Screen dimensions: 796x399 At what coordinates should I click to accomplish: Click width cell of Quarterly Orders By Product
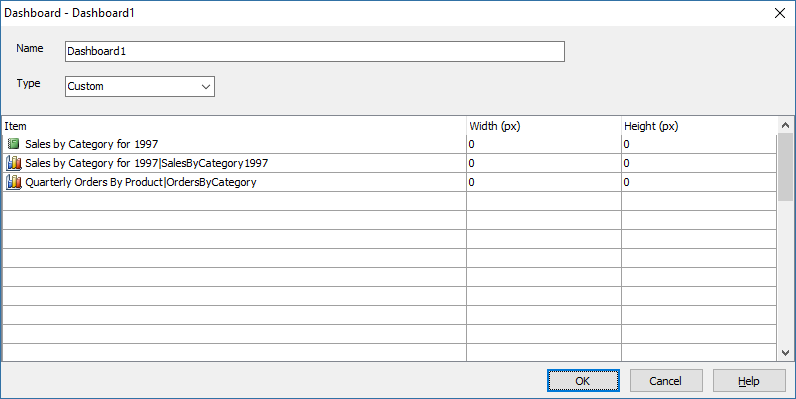click(544, 182)
